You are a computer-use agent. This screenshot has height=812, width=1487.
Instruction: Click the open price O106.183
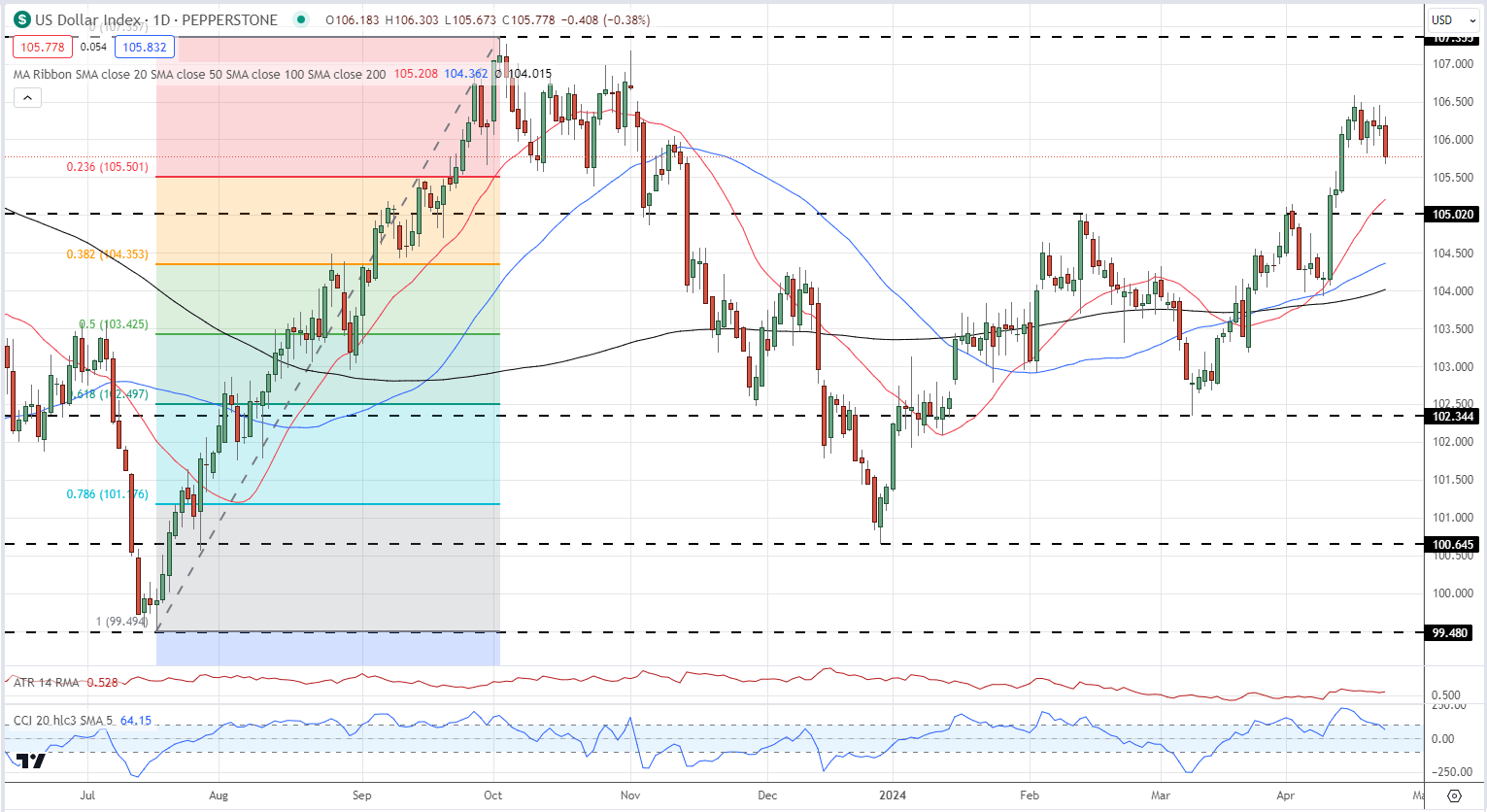coord(353,20)
